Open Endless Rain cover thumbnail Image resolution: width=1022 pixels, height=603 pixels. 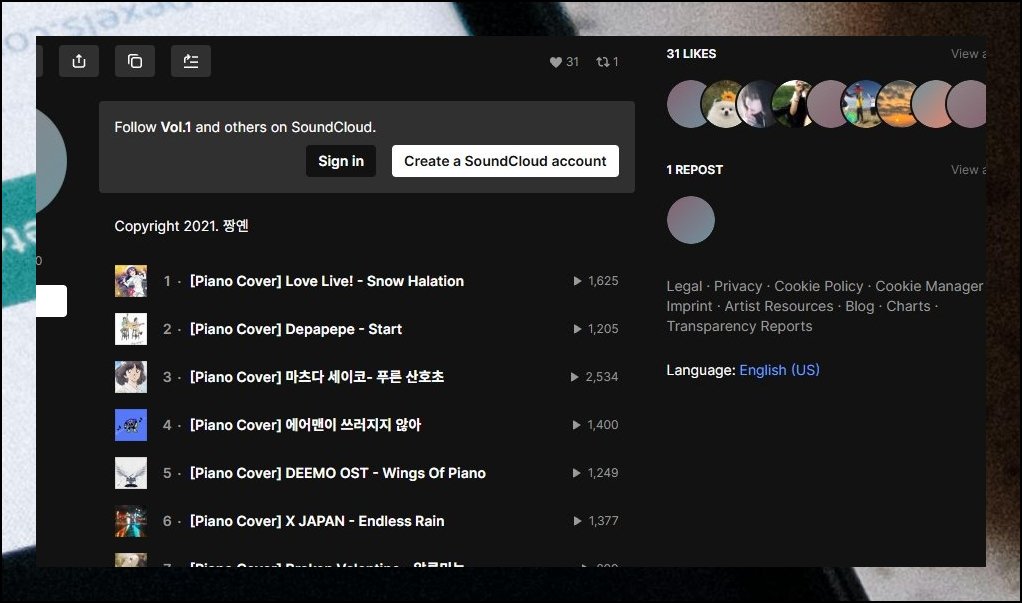click(x=131, y=521)
